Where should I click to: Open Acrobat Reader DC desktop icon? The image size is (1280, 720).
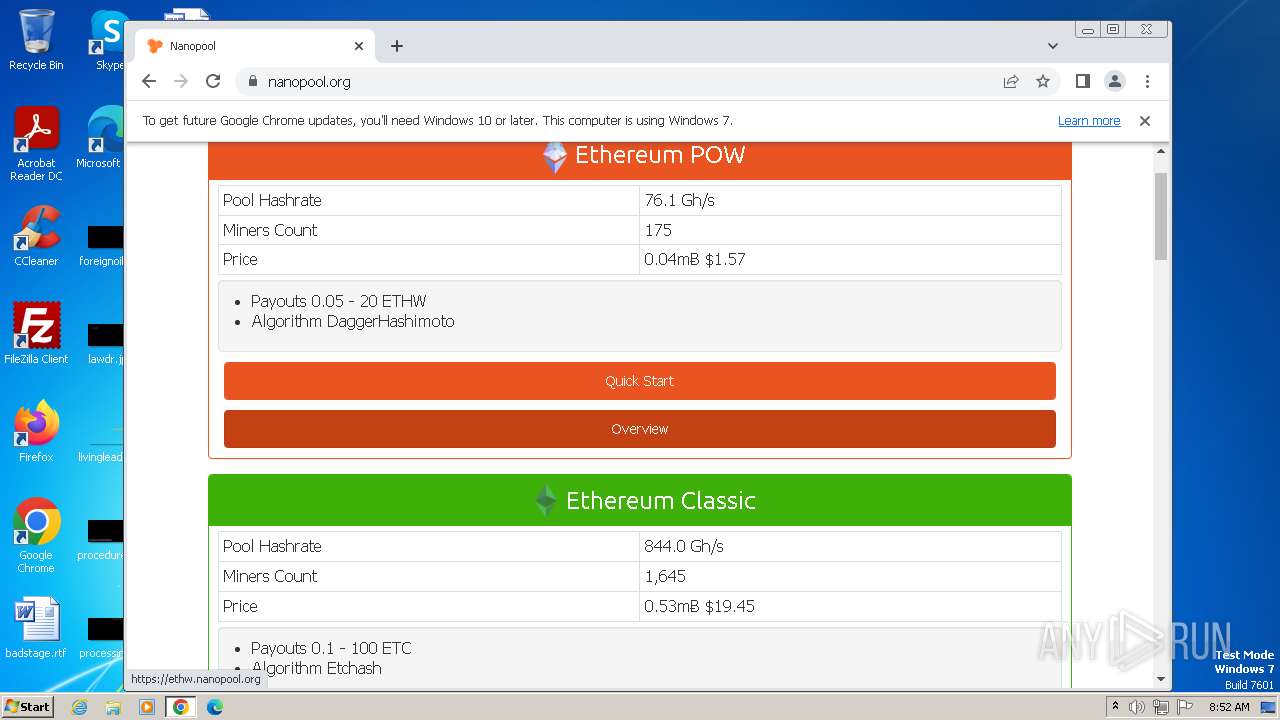tap(36, 144)
